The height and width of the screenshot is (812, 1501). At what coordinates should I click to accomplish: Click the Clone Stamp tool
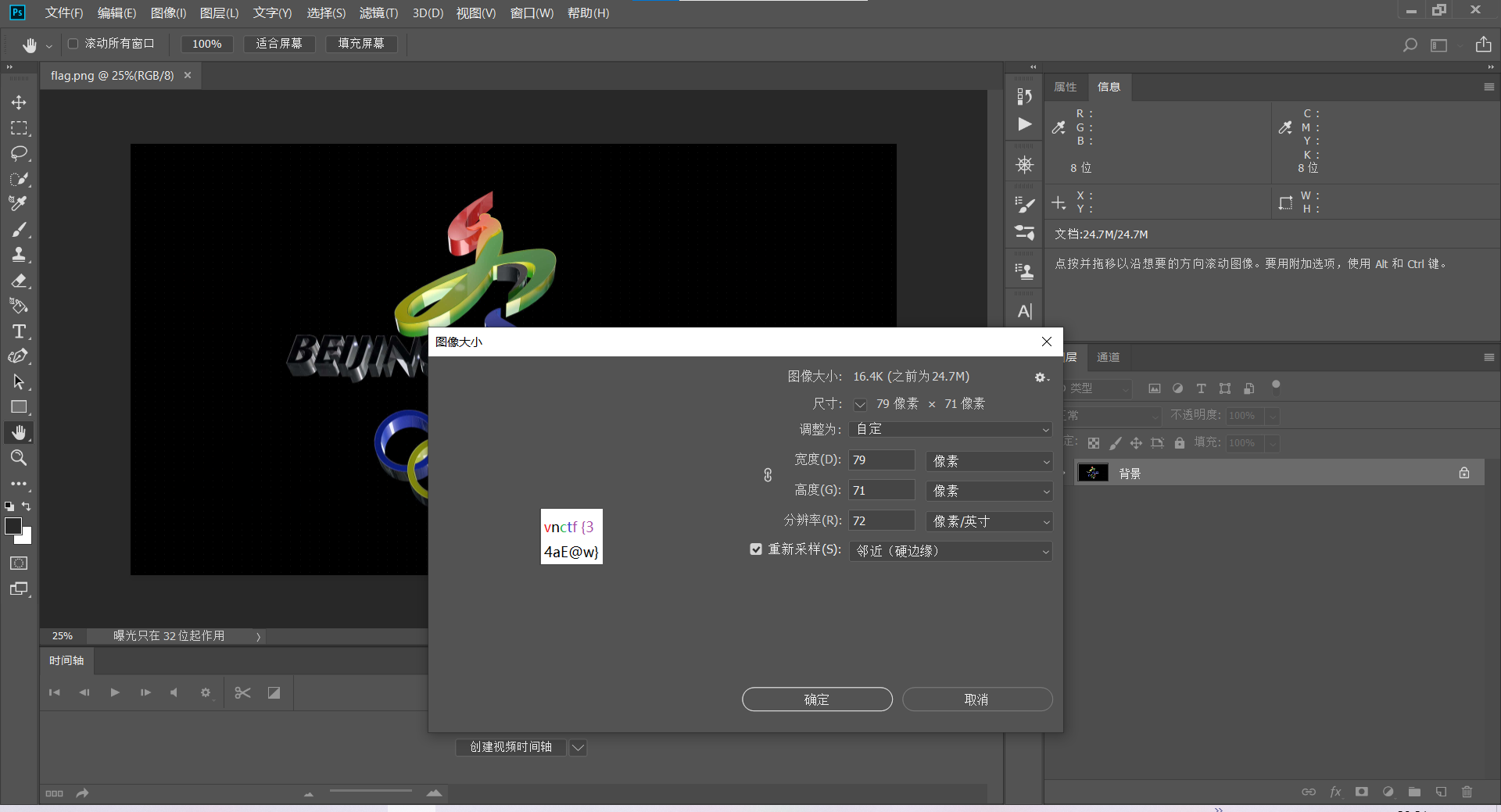(19, 255)
